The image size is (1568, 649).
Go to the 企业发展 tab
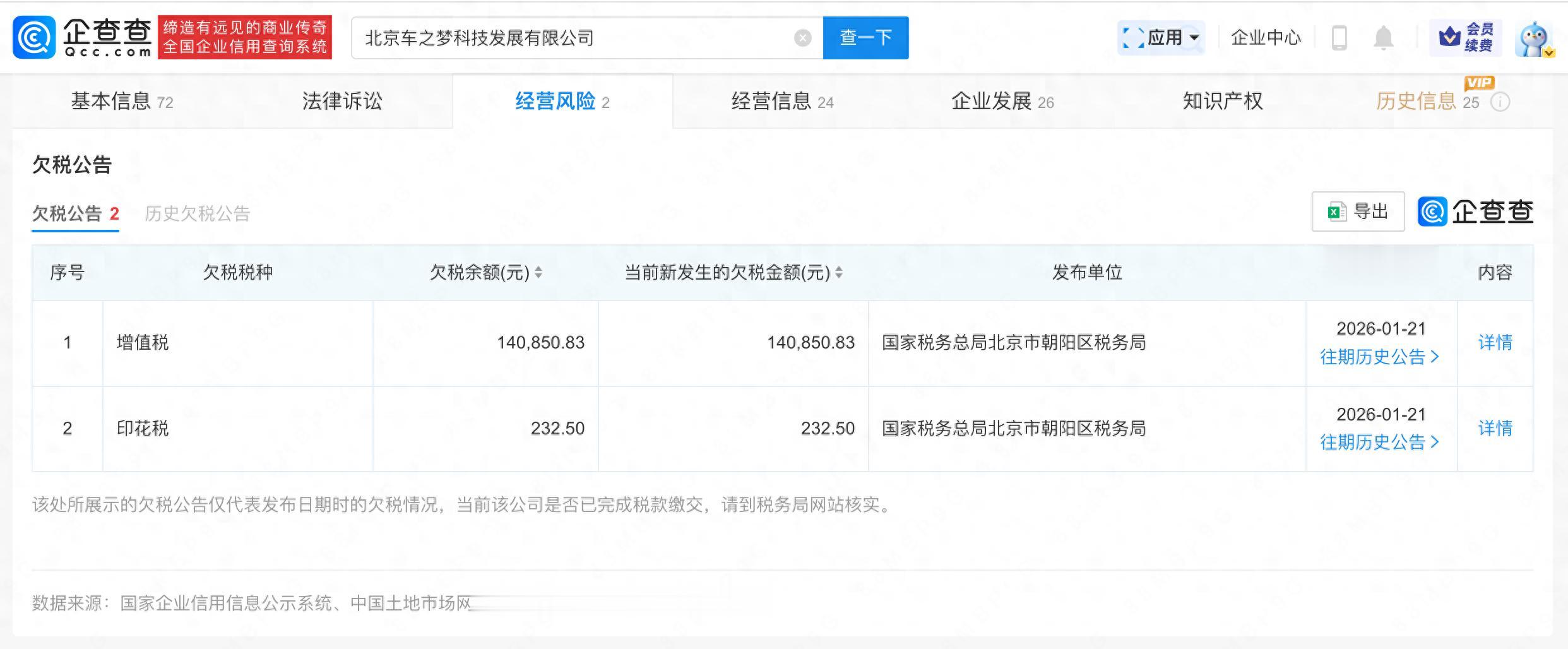click(x=1003, y=102)
